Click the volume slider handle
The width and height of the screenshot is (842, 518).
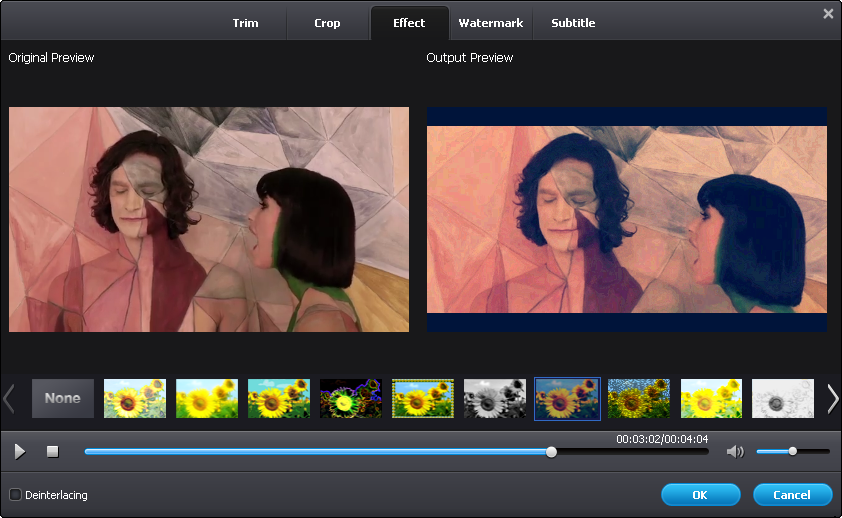[792, 451]
